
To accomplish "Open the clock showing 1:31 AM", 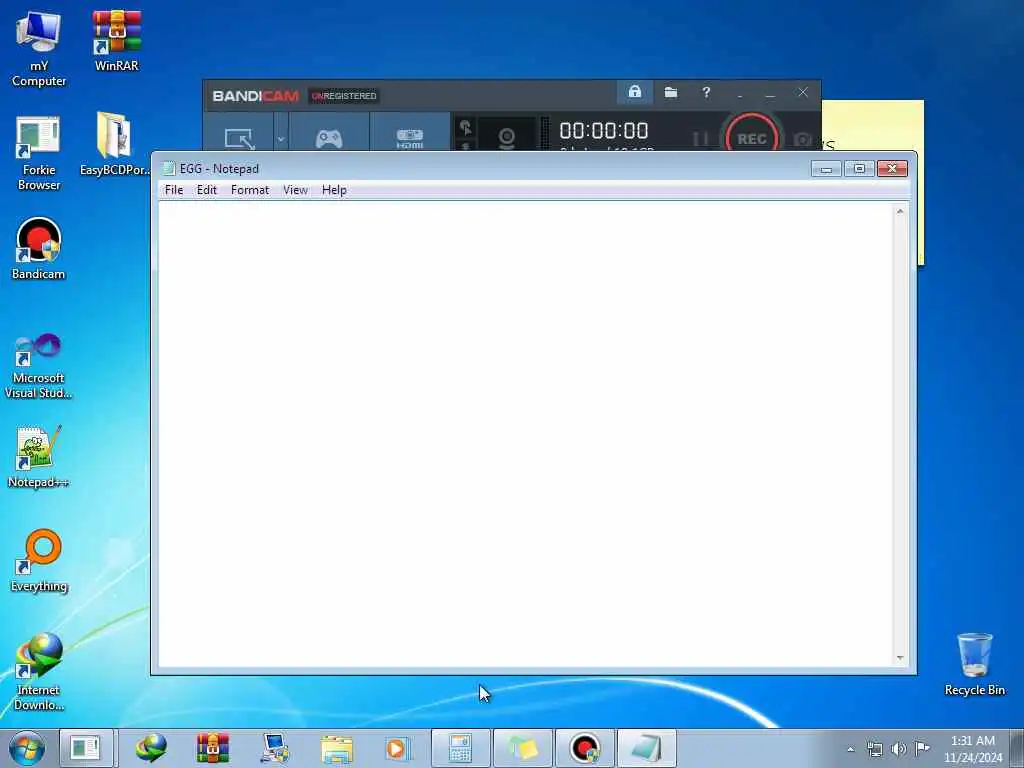I will click(x=972, y=749).
